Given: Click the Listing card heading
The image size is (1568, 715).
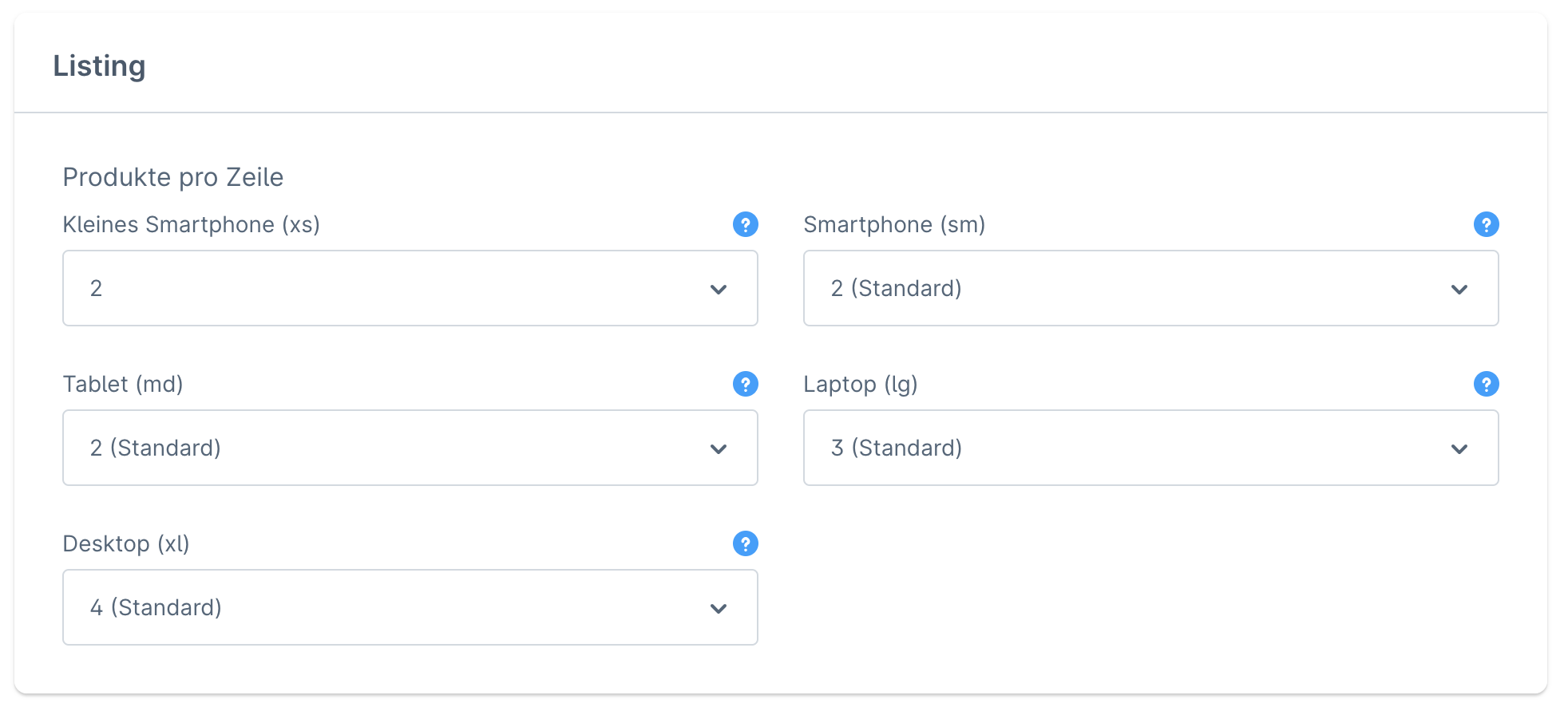Looking at the screenshot, I should coord(99,65).
